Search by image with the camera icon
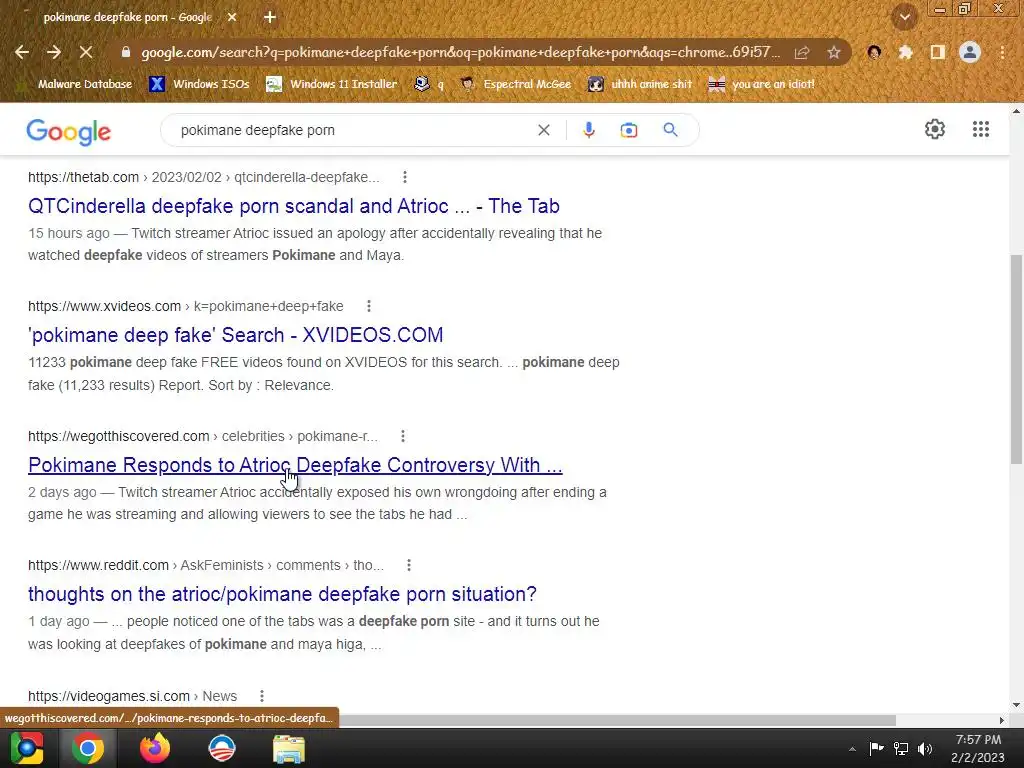 coord(628,130)
